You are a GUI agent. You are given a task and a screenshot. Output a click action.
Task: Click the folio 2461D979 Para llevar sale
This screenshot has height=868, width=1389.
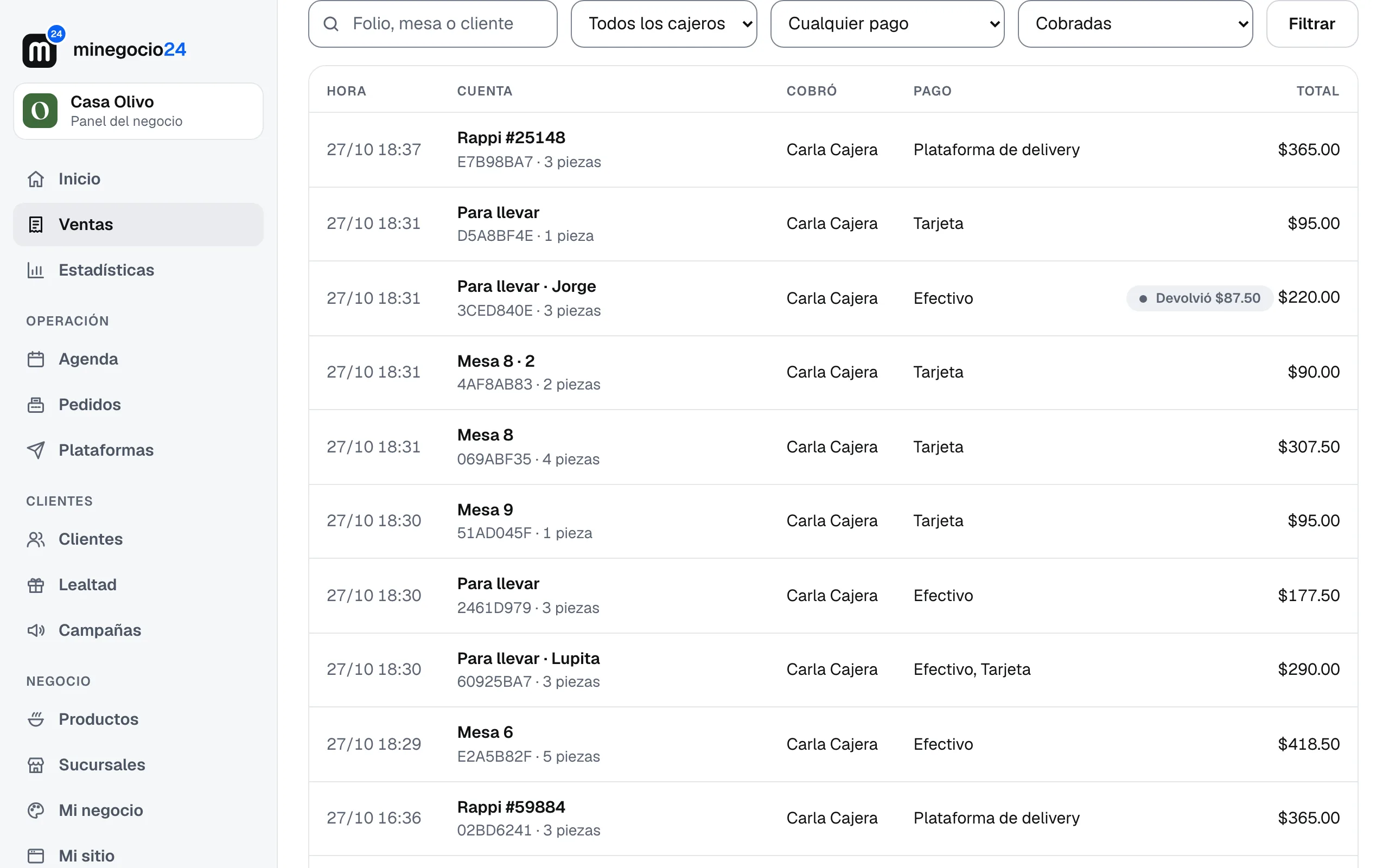(833, 595)
